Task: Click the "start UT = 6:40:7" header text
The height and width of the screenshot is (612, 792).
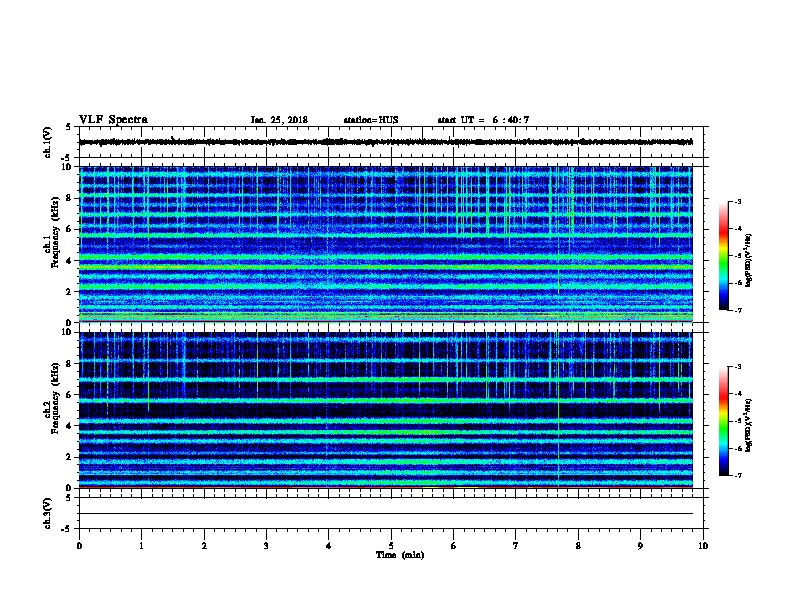Action: (x=483, y=120)
